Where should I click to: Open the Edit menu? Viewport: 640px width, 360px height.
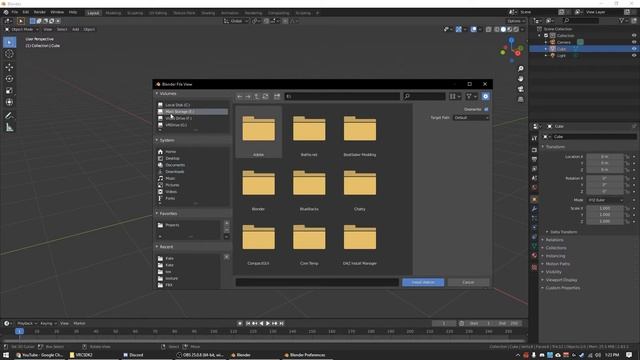click(x=25, y=12)
